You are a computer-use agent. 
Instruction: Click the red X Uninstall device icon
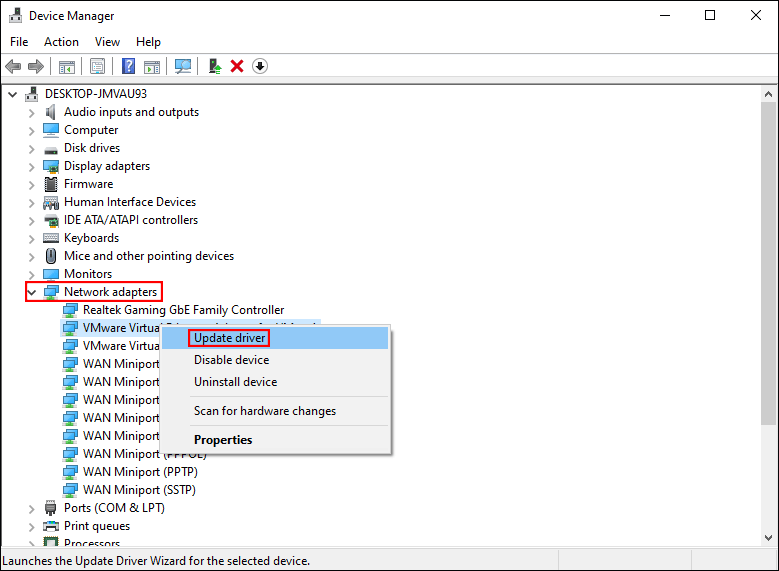[x=237, y=66]
